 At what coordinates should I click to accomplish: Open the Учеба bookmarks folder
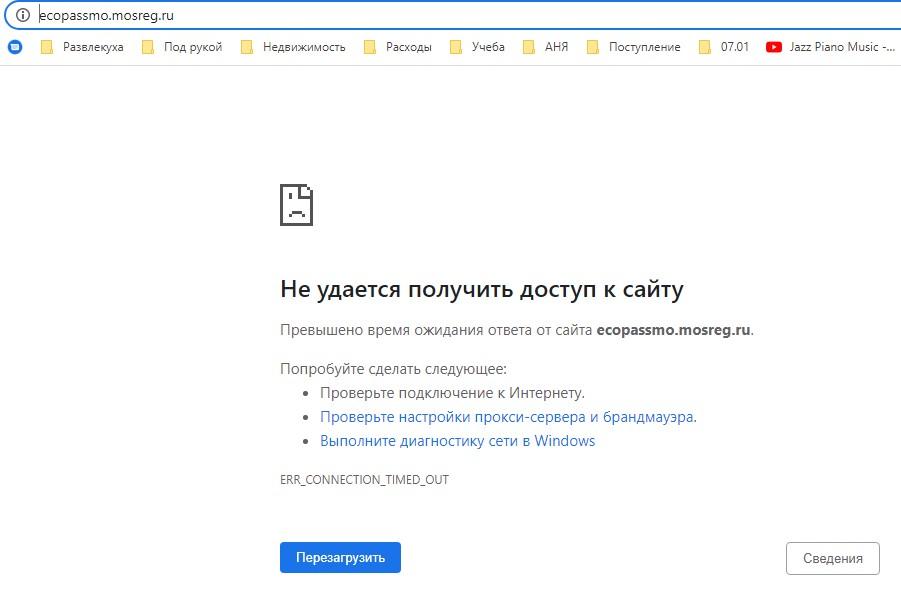pyautogui.click(x=477, y=47)
